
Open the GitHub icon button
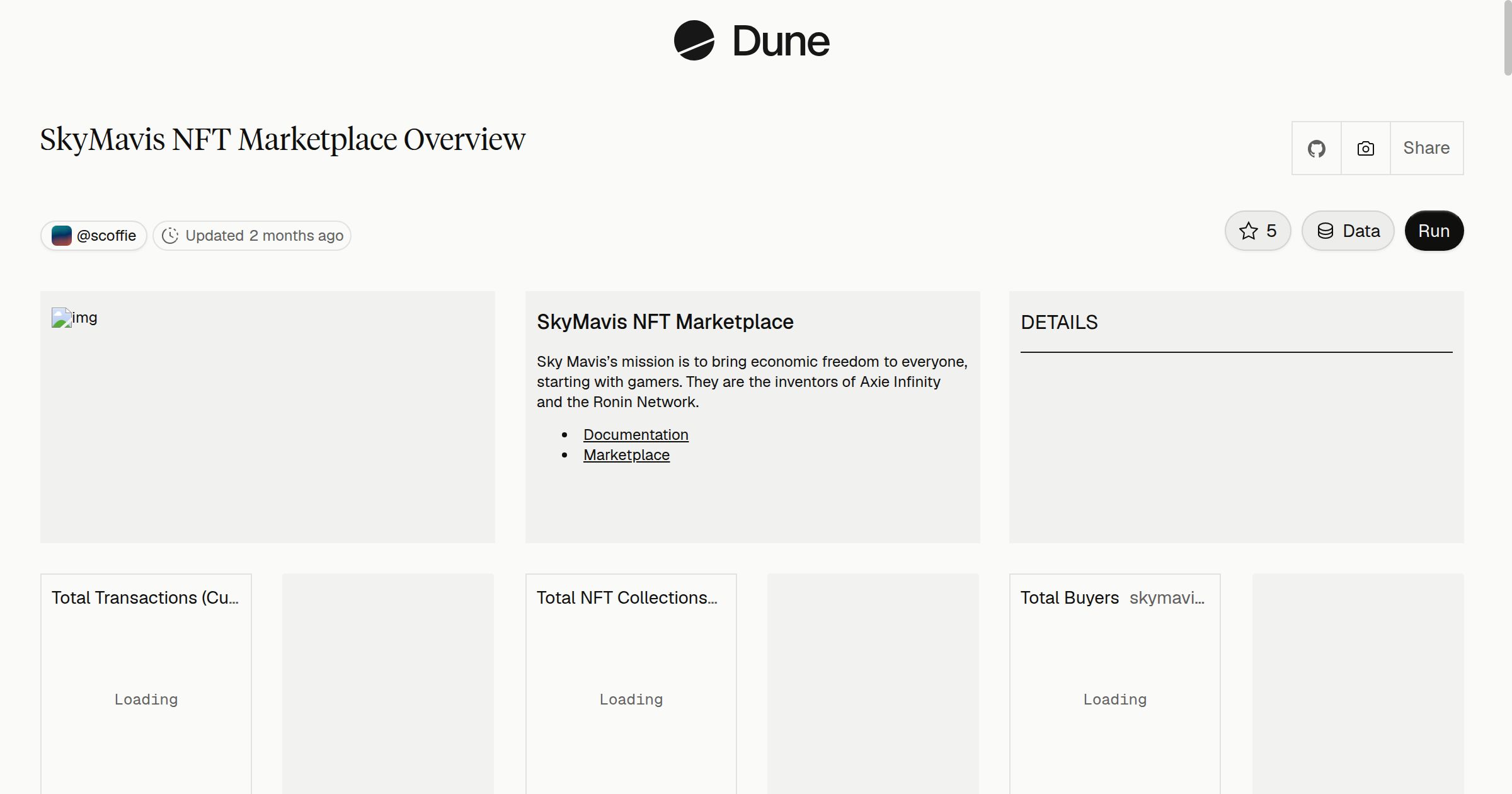pos(1317,148)
